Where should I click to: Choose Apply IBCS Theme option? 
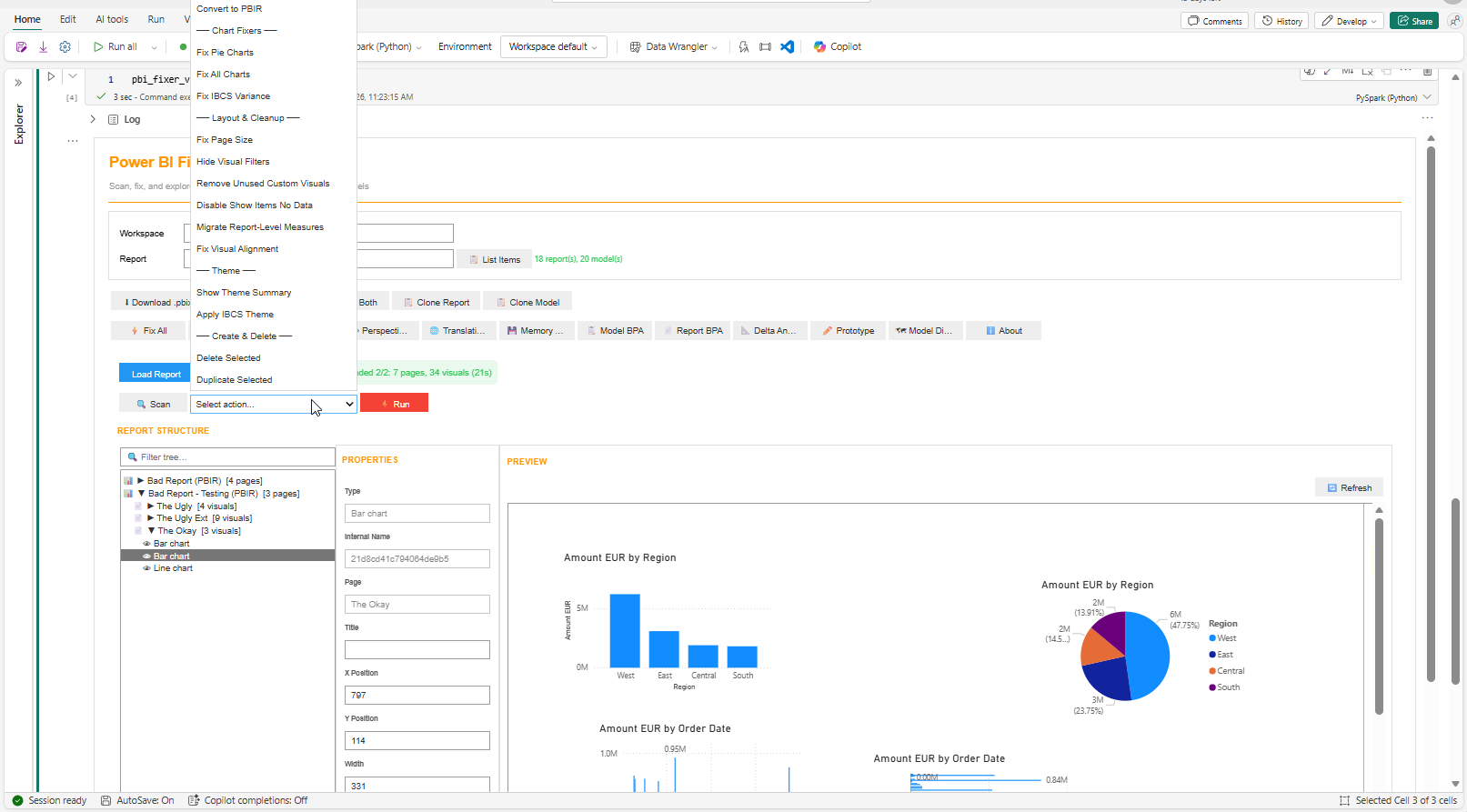[274, 315]
